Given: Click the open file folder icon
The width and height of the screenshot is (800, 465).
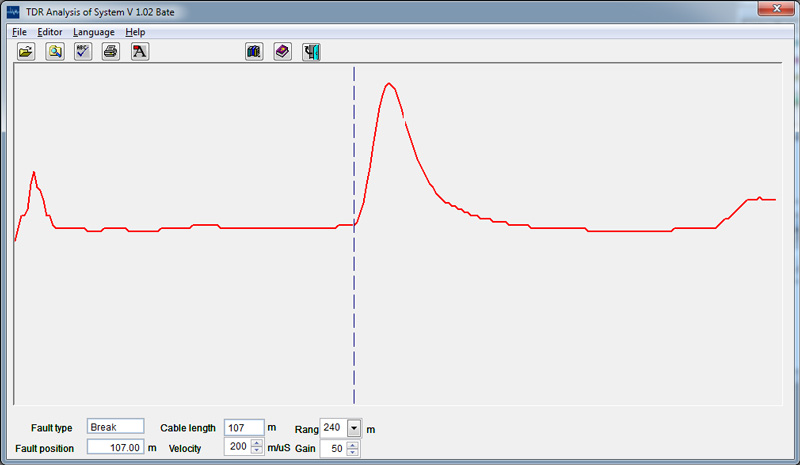Looking at the screenshot, I should (26, 51).
